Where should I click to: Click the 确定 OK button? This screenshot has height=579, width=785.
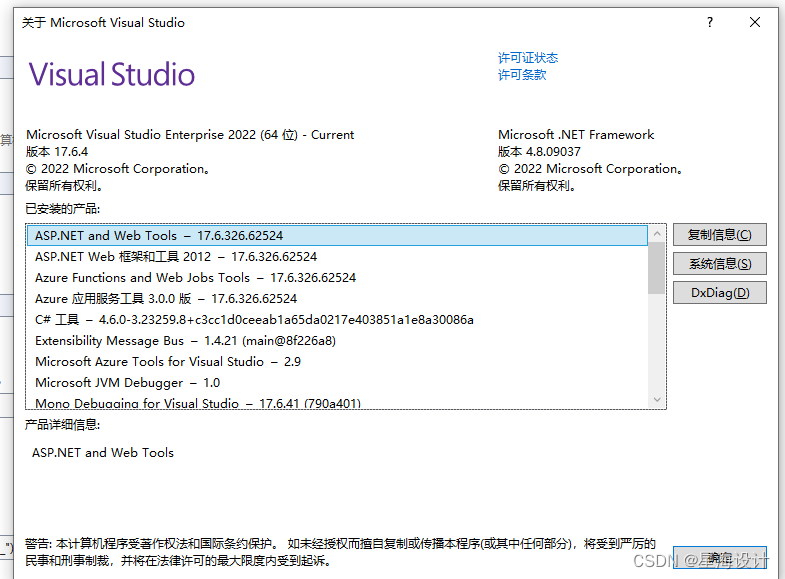point(719,557)
